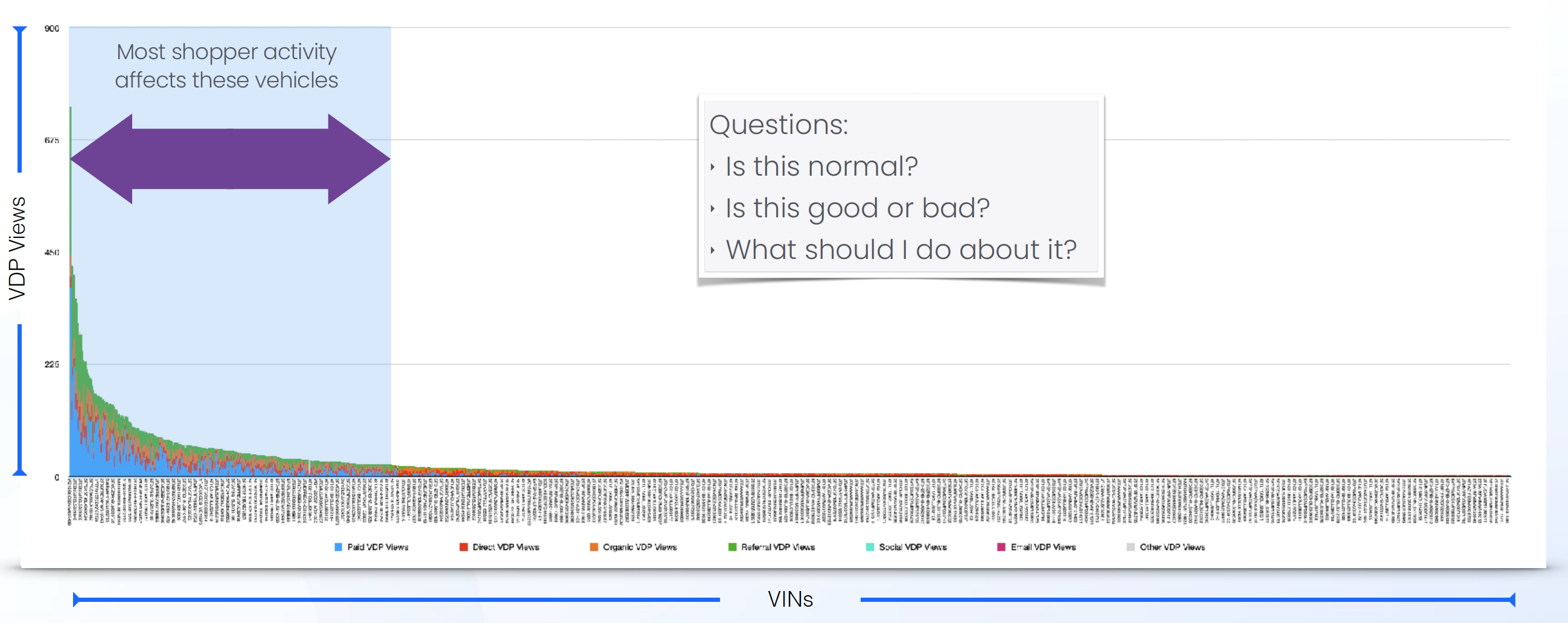Viewport: 1568px width, 623px height.
Task: Click the 900 y-axis tick label
Action: pos(52,28)
